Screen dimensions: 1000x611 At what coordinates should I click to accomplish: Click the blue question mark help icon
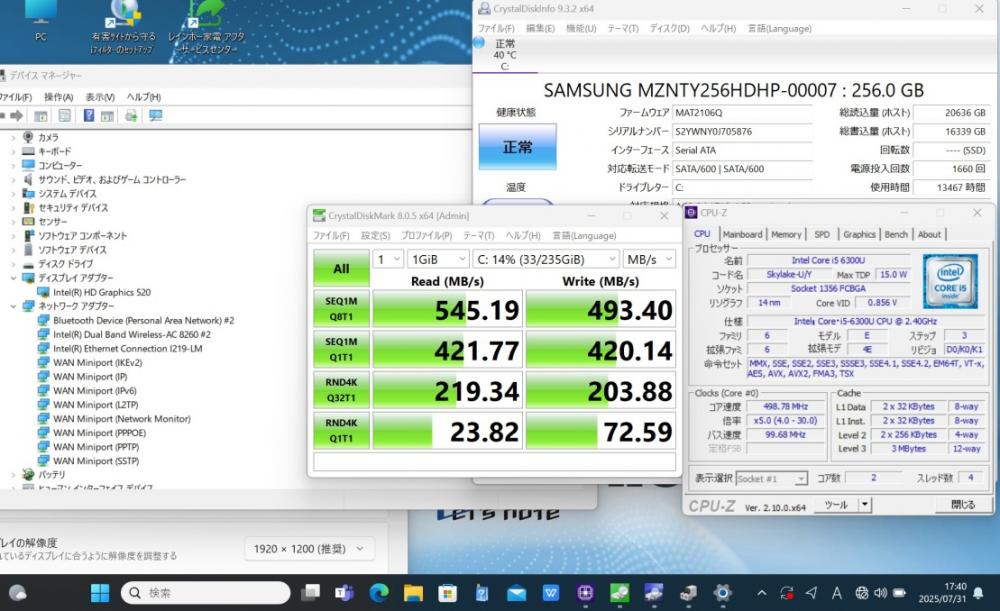(x=89, y=115)
